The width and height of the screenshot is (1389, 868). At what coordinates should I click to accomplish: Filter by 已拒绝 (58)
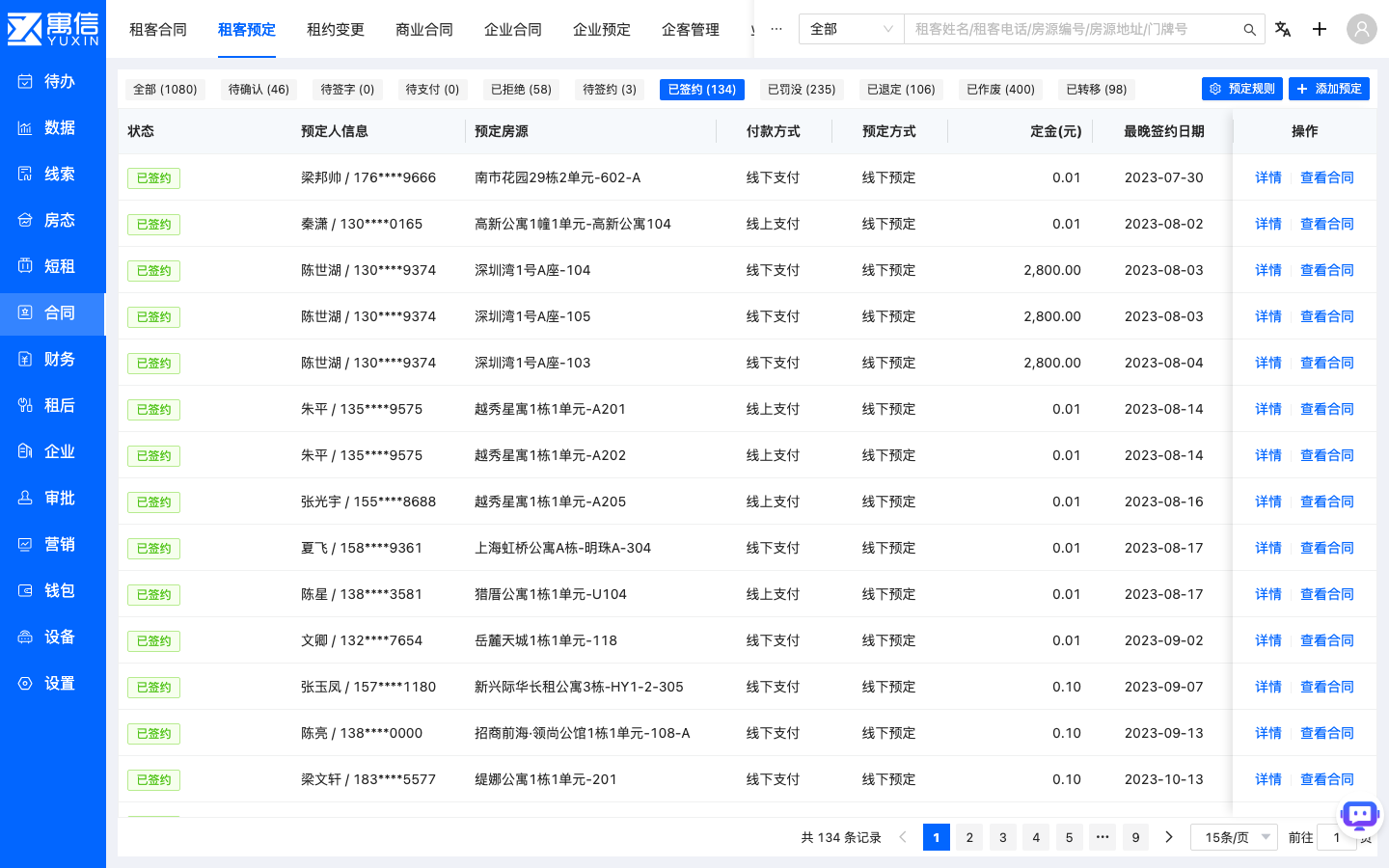tap(521, 90)
